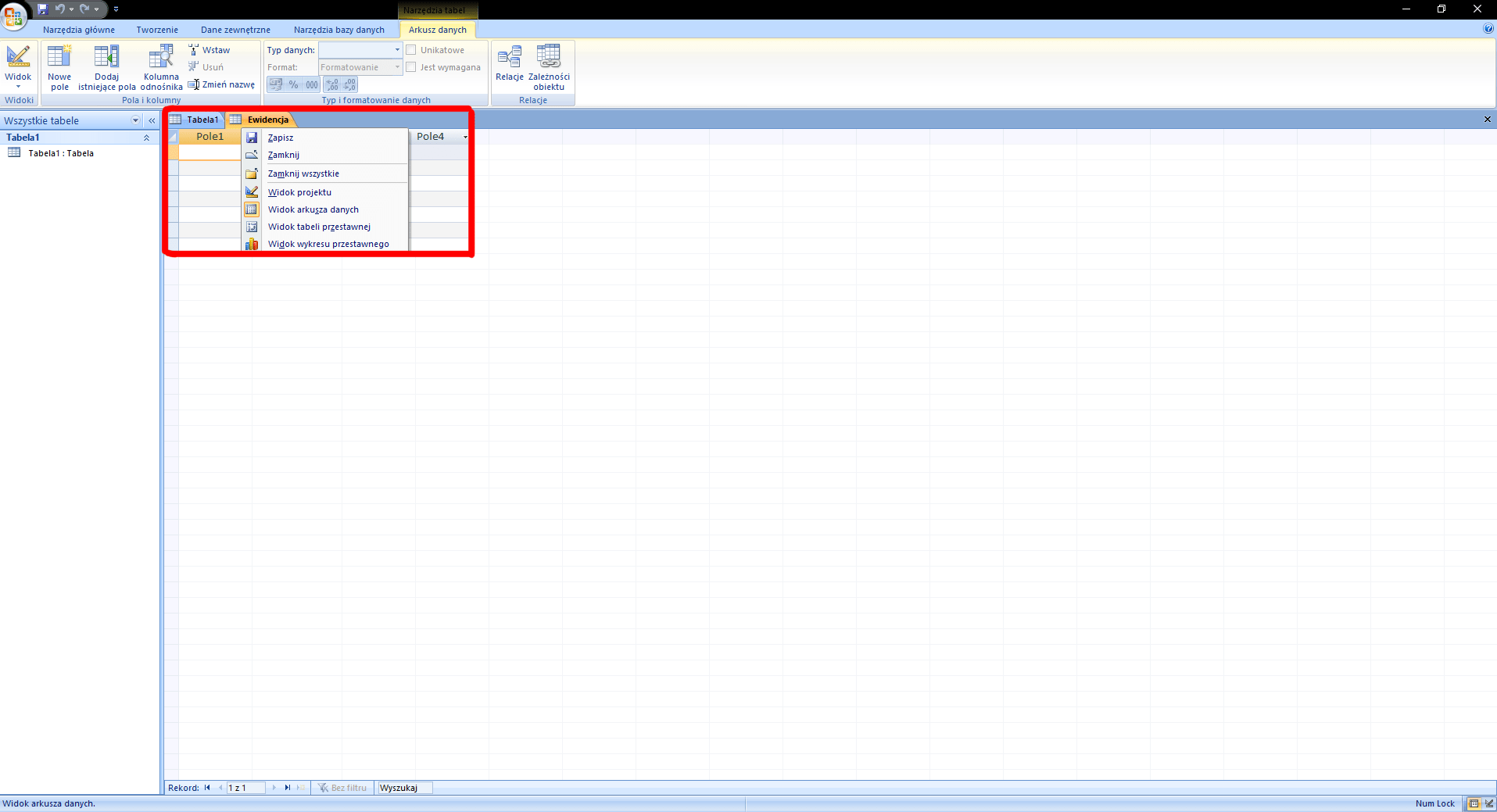Choose Zamknij wszystkie in context menu

[325, 173]
